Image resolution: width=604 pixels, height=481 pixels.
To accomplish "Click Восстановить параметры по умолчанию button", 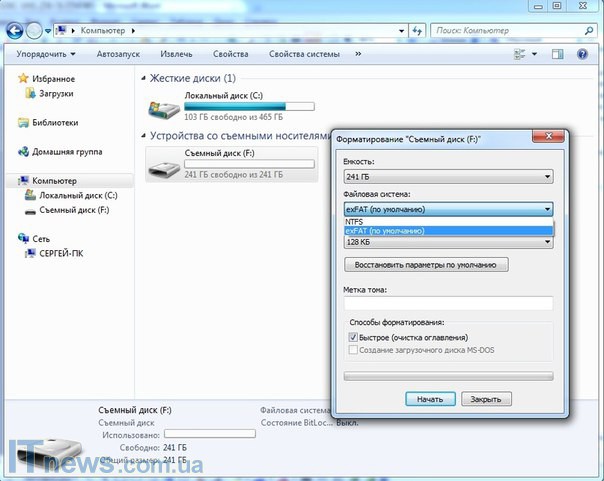I will pyautogui.click(x=426, y=265).
